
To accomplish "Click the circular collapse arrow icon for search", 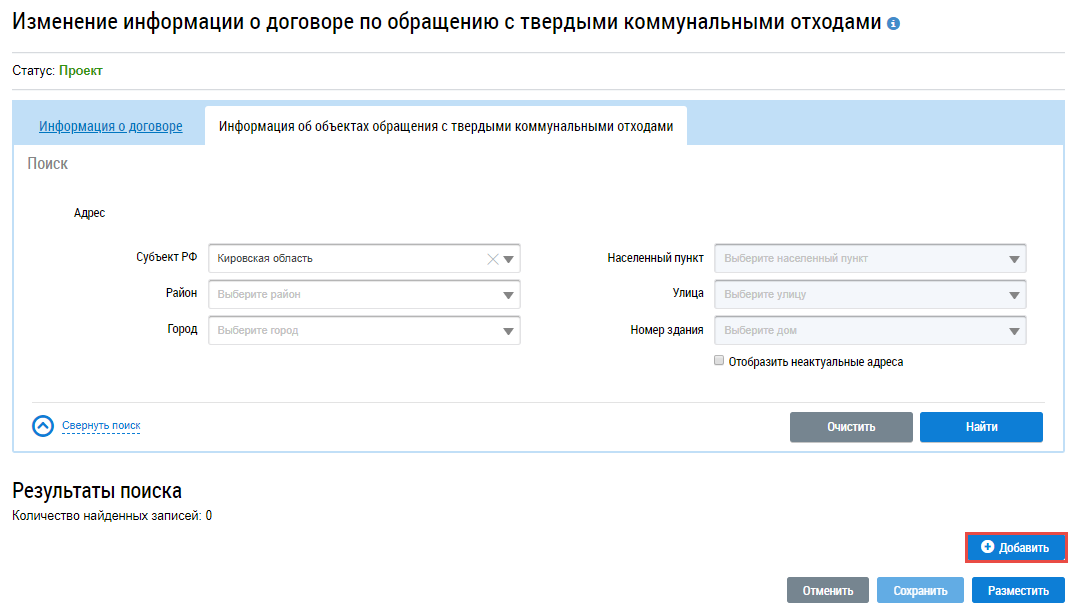I will pyautogui.click(x=42, y=426).
